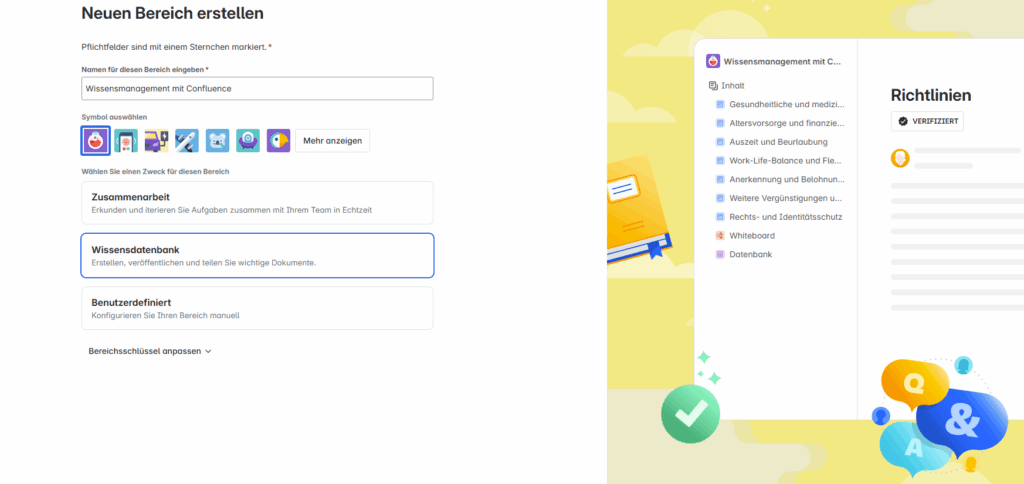The image size is (1024, 484).
Task: Choose the smartphone face-scan symbol
Action: [x=126, y=140]
